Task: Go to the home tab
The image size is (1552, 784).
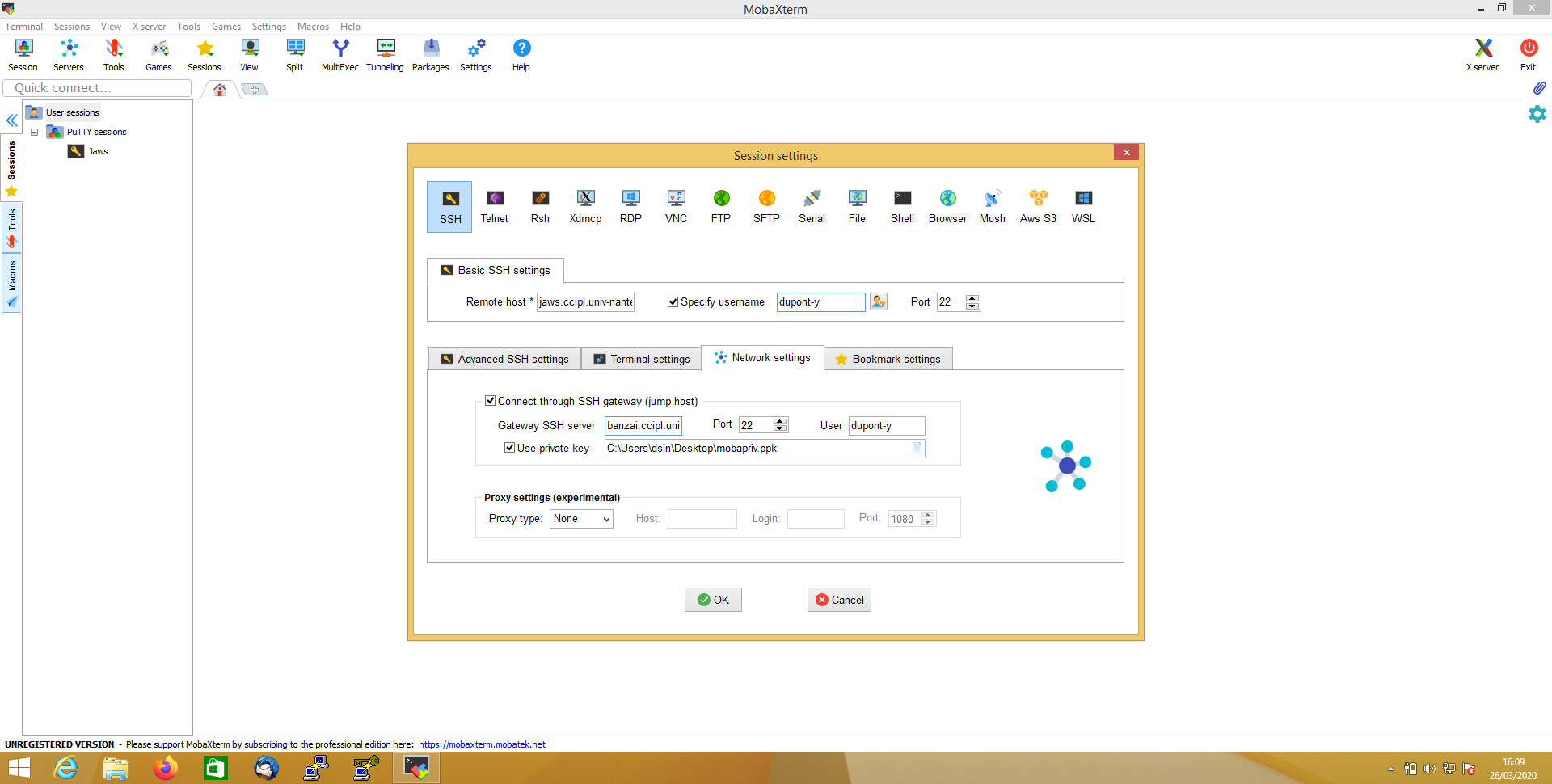Action: click(x=220, y=90)
